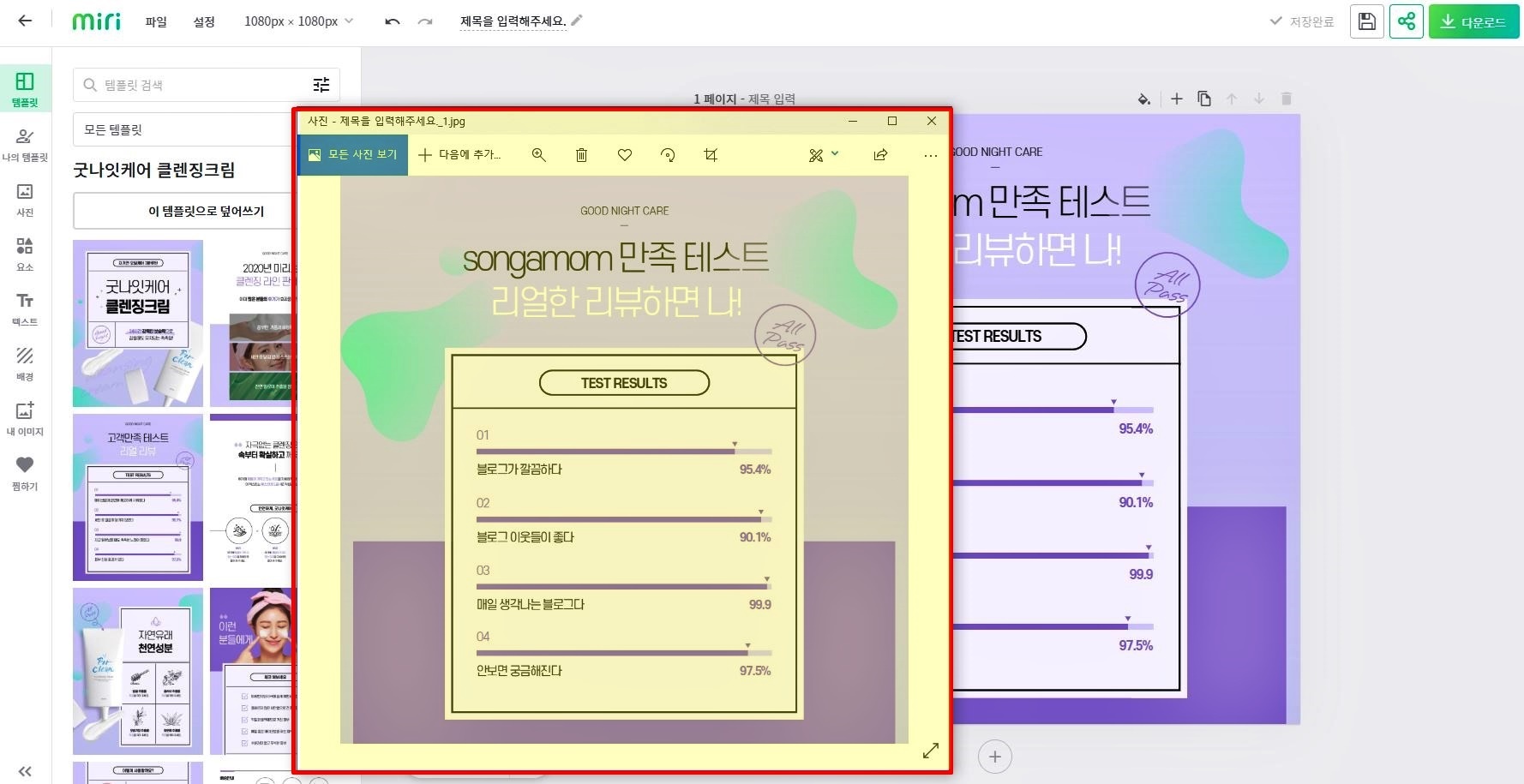Viewport: 1524px width, 784px height.
Task: Click the share icon in Photos window
Action: [x=880, y=154]
